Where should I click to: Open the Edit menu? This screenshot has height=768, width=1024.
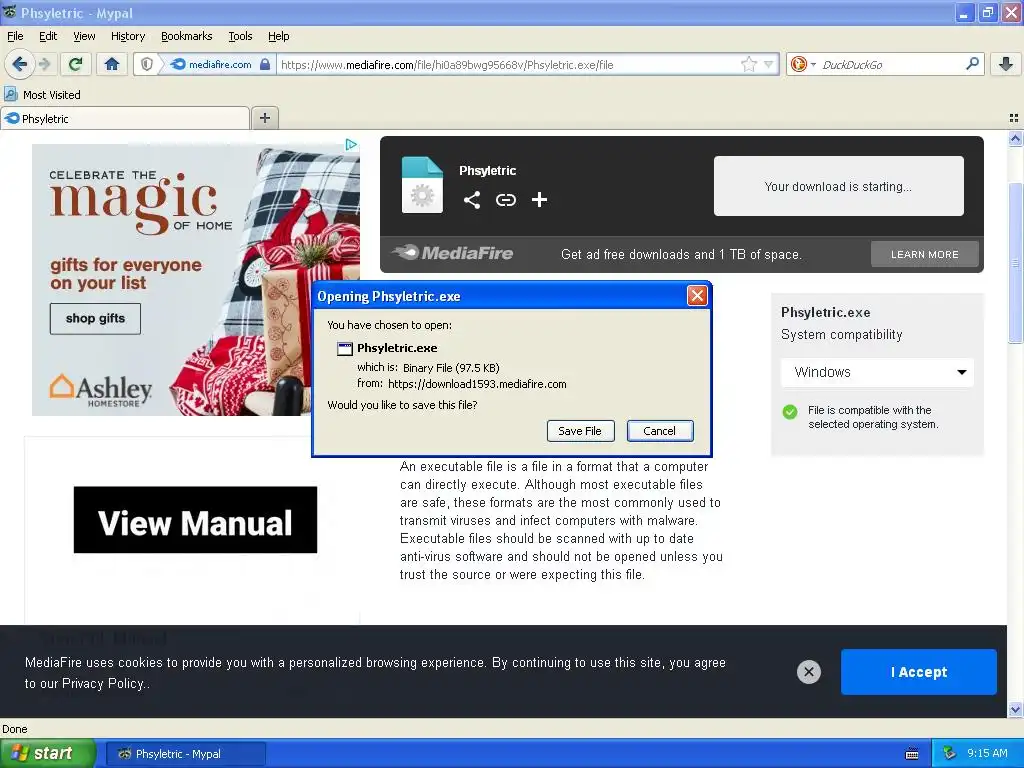click(48, 37)
